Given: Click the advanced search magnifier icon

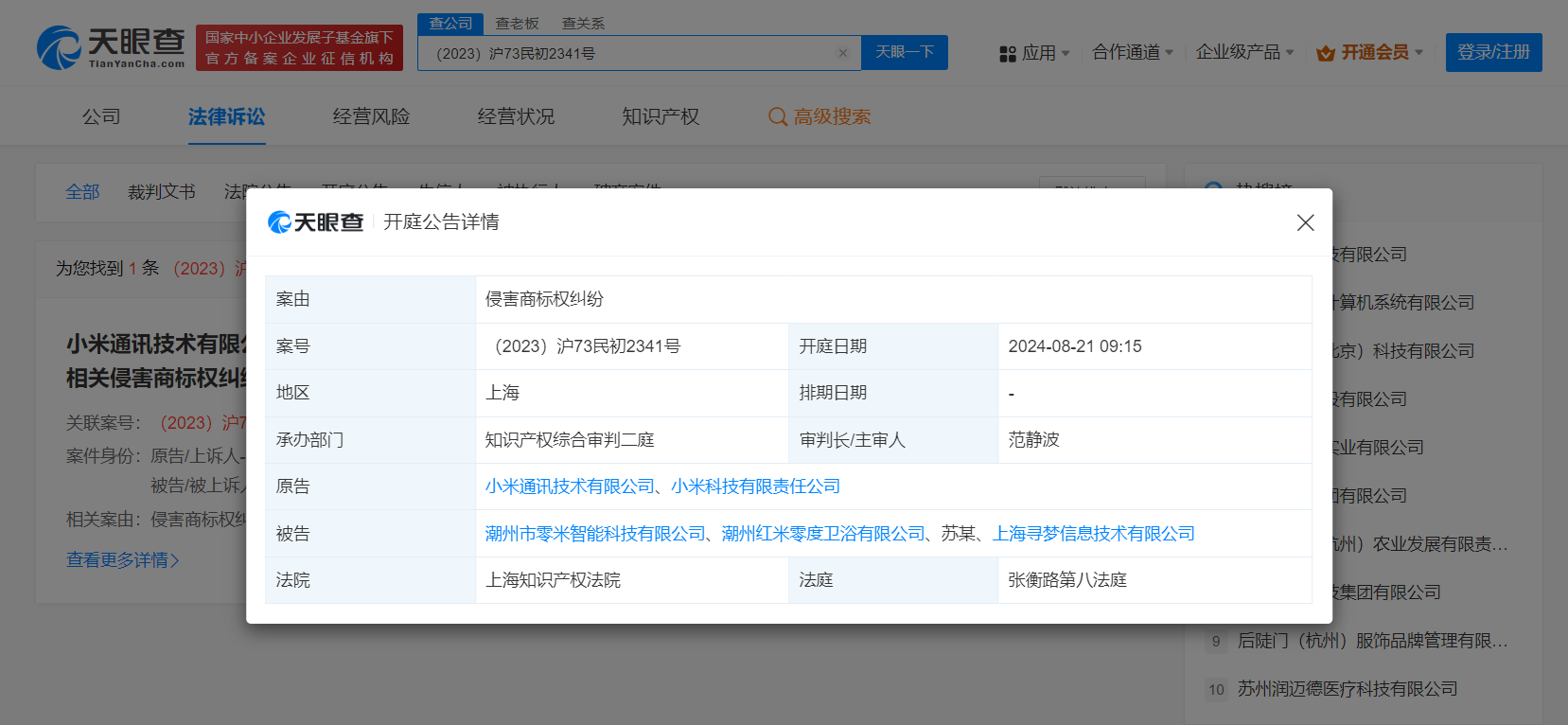Looking at the screenshot, I should pyautogui.click(x=778, y=116).
